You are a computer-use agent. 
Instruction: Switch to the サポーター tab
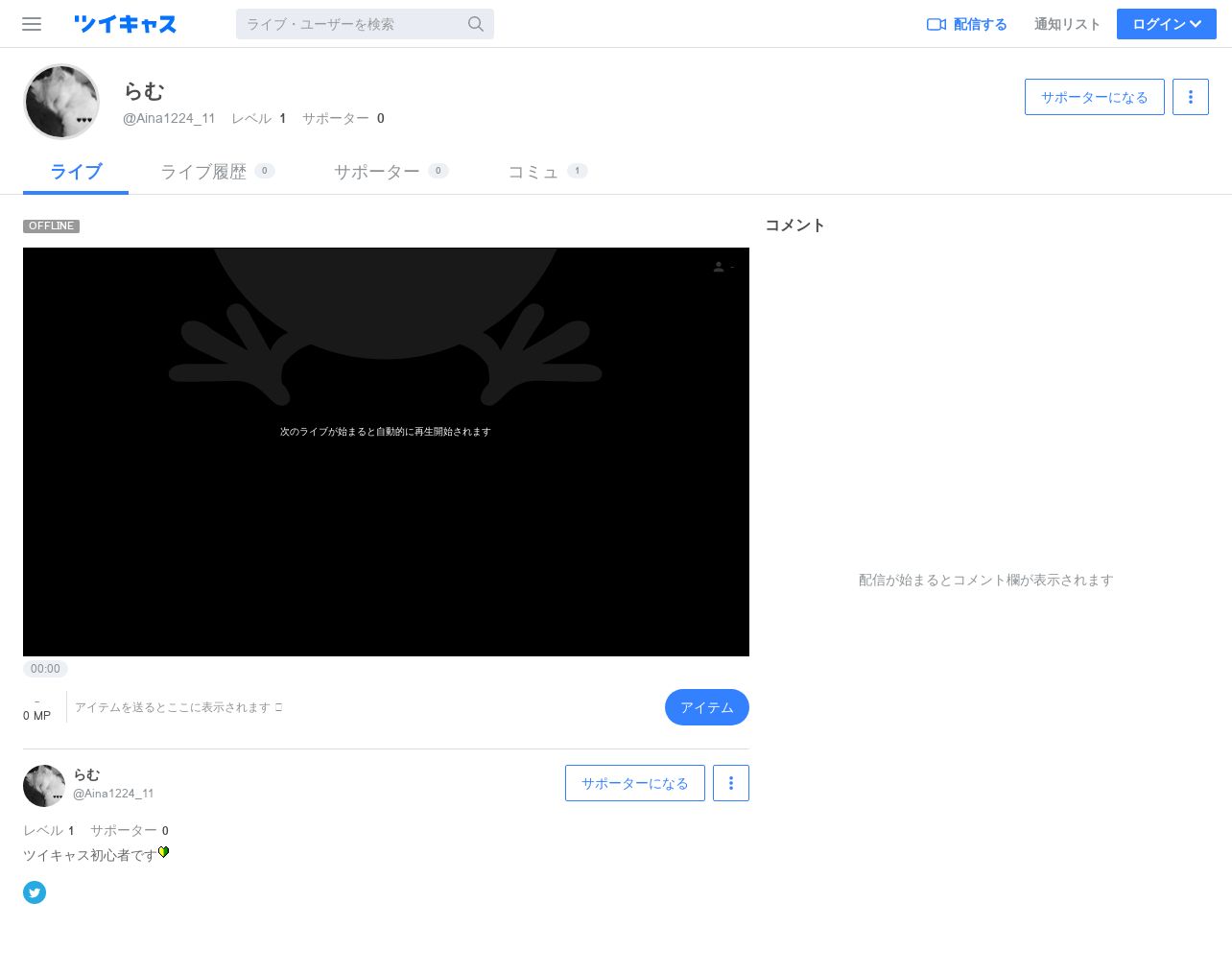[391, 172]
